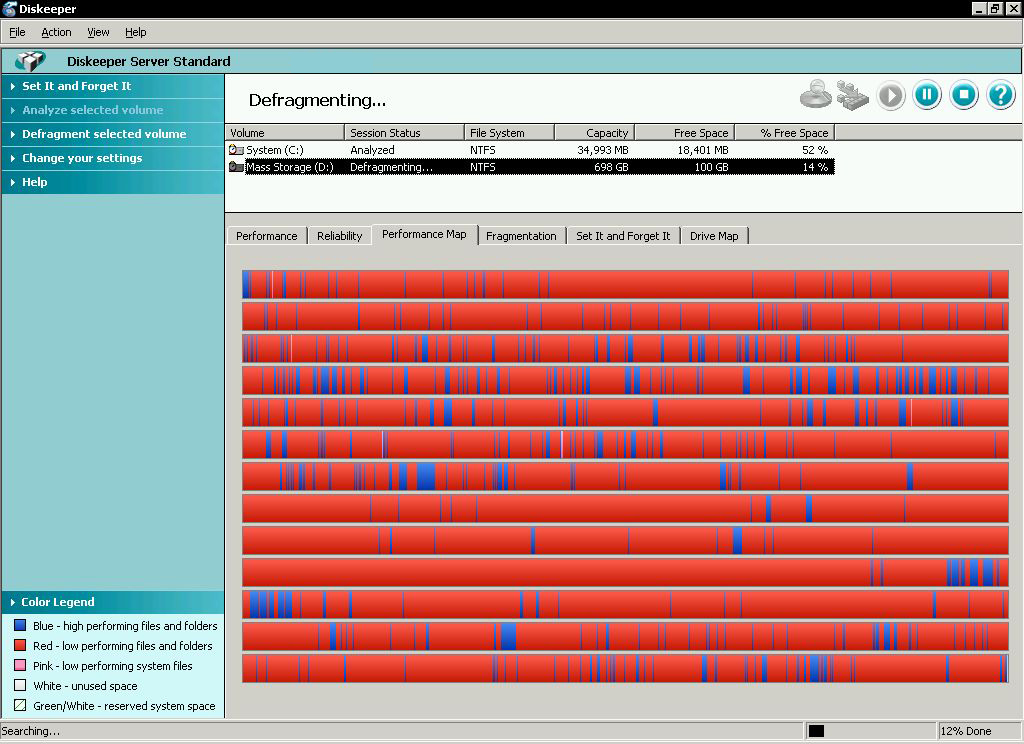Select the System (C:) volume row

(530, 150)
